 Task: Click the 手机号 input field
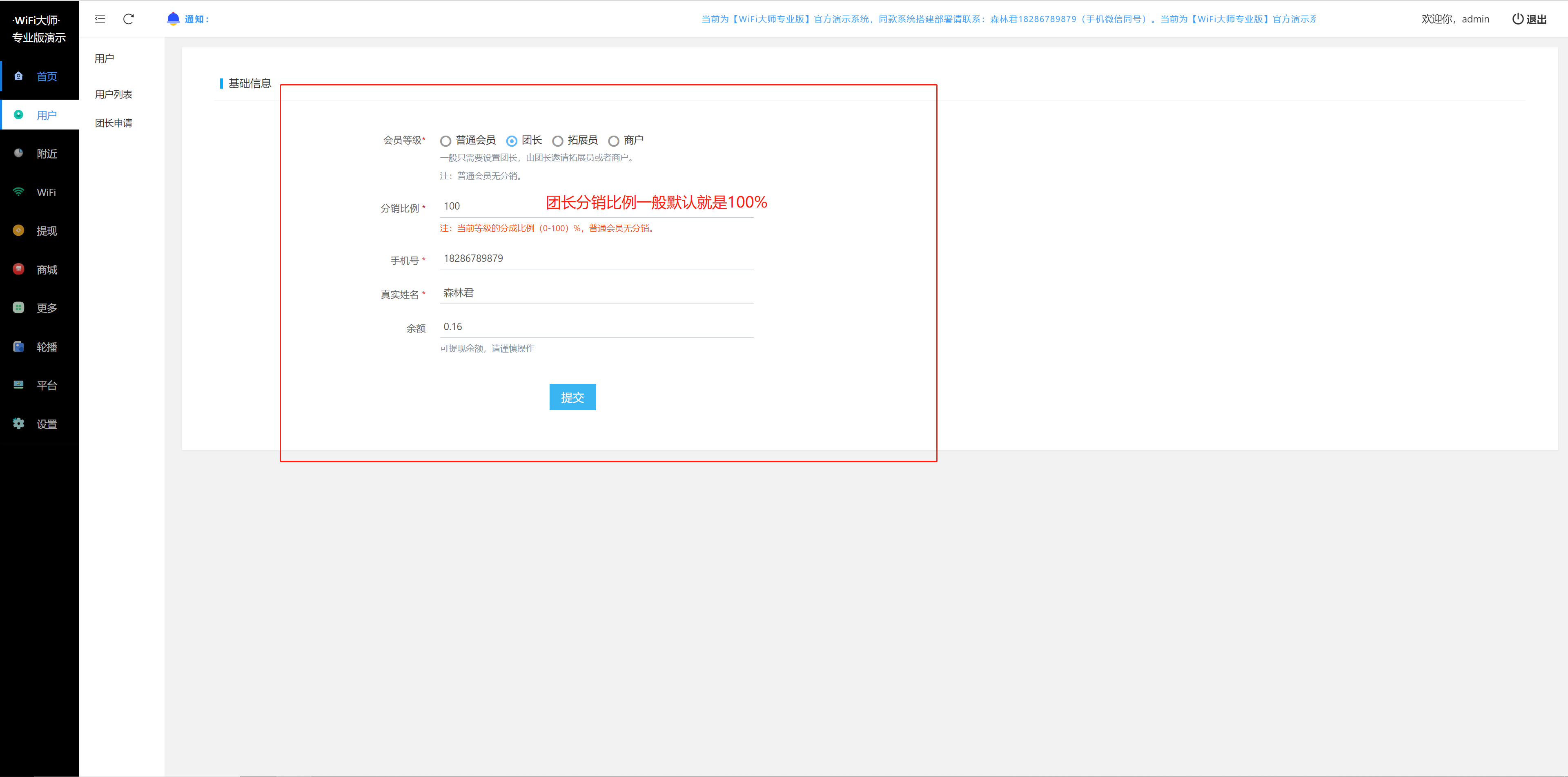tap(597, 258)
